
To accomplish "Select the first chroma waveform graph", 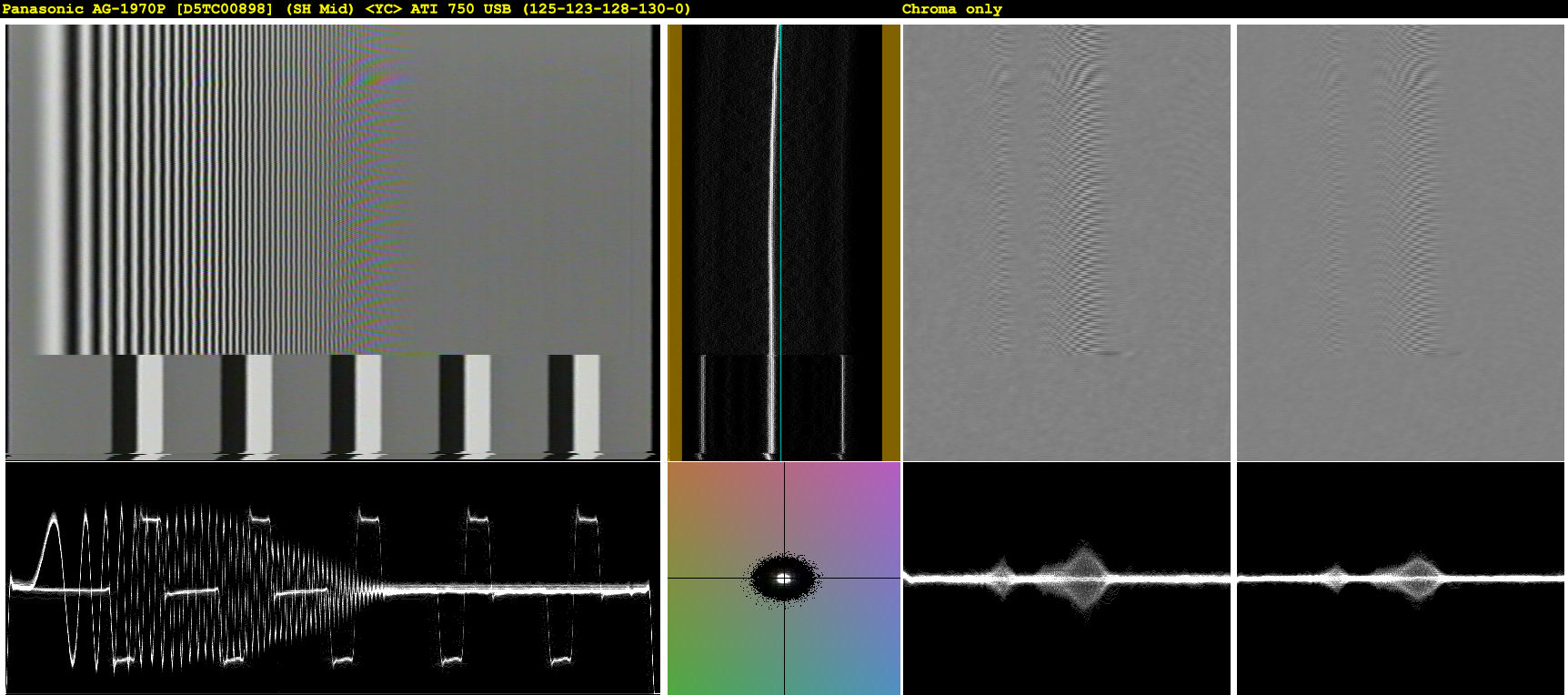I will [1066, 579].
